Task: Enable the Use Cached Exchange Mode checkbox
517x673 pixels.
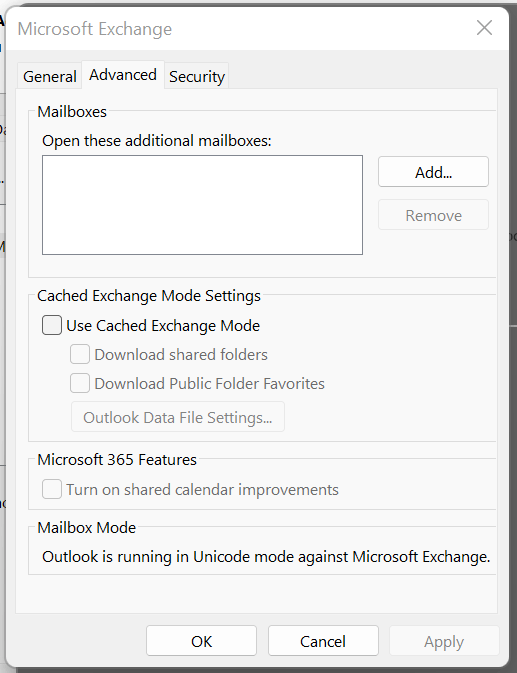Action: 51,325
